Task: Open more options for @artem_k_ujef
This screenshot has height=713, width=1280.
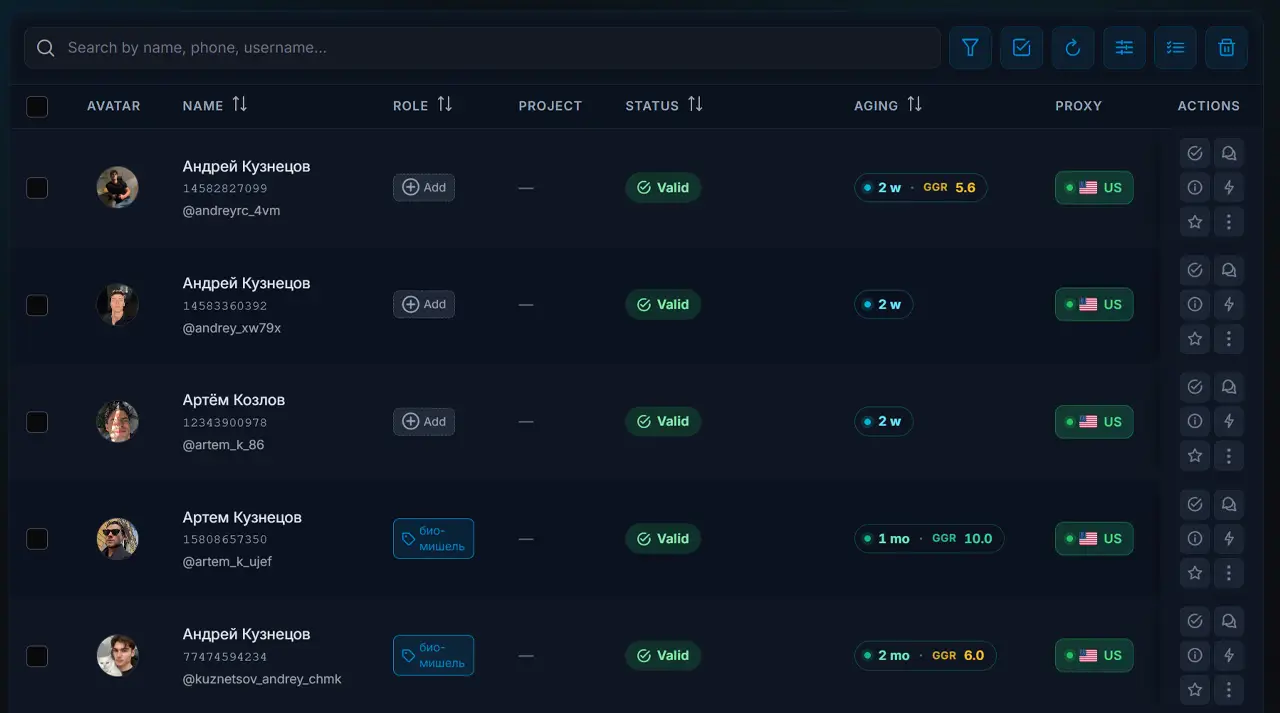Action: (x=1229, y=573)
